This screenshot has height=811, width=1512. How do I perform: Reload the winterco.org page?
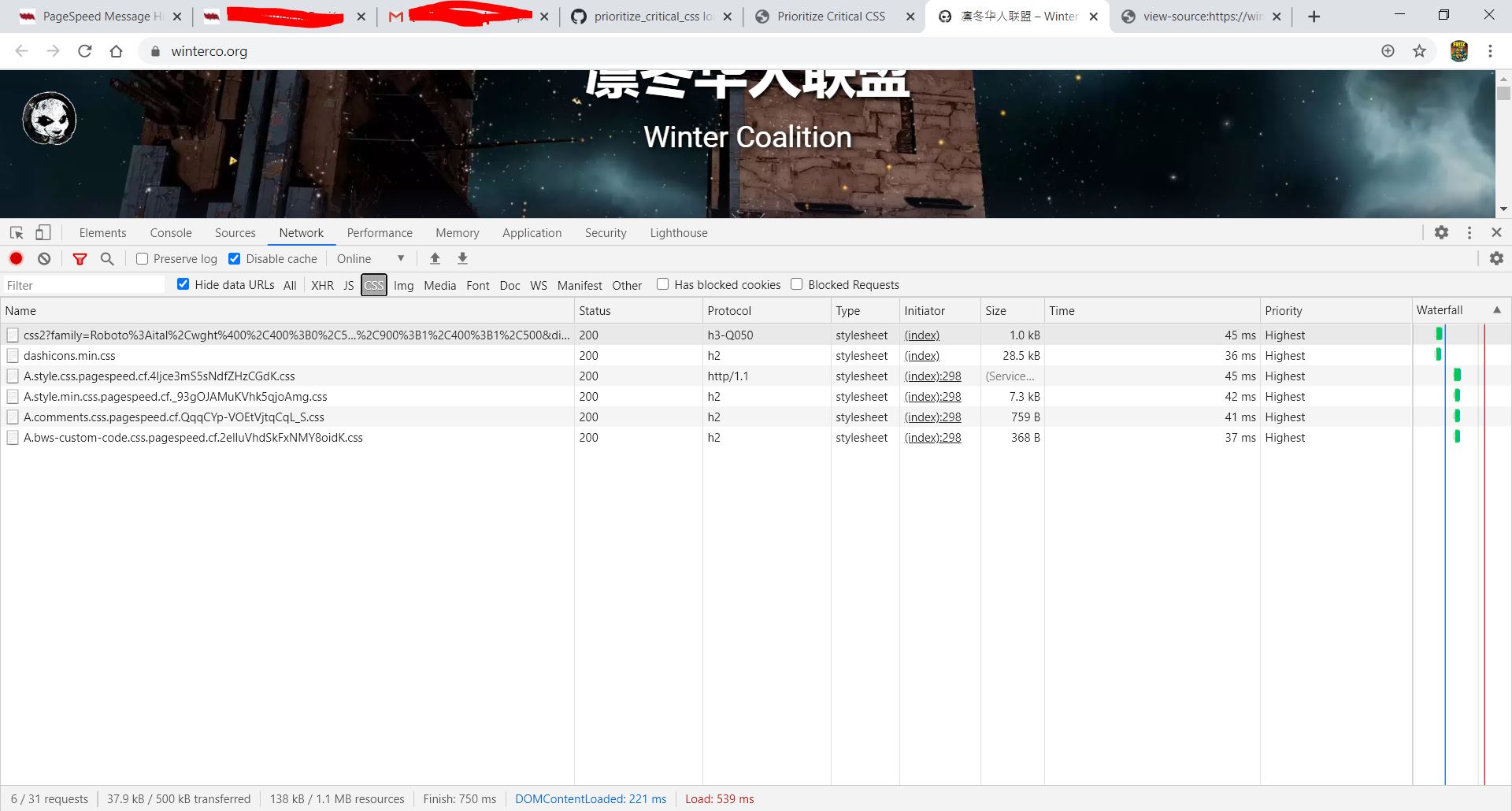pyautogui.click(x=84, y=51)
